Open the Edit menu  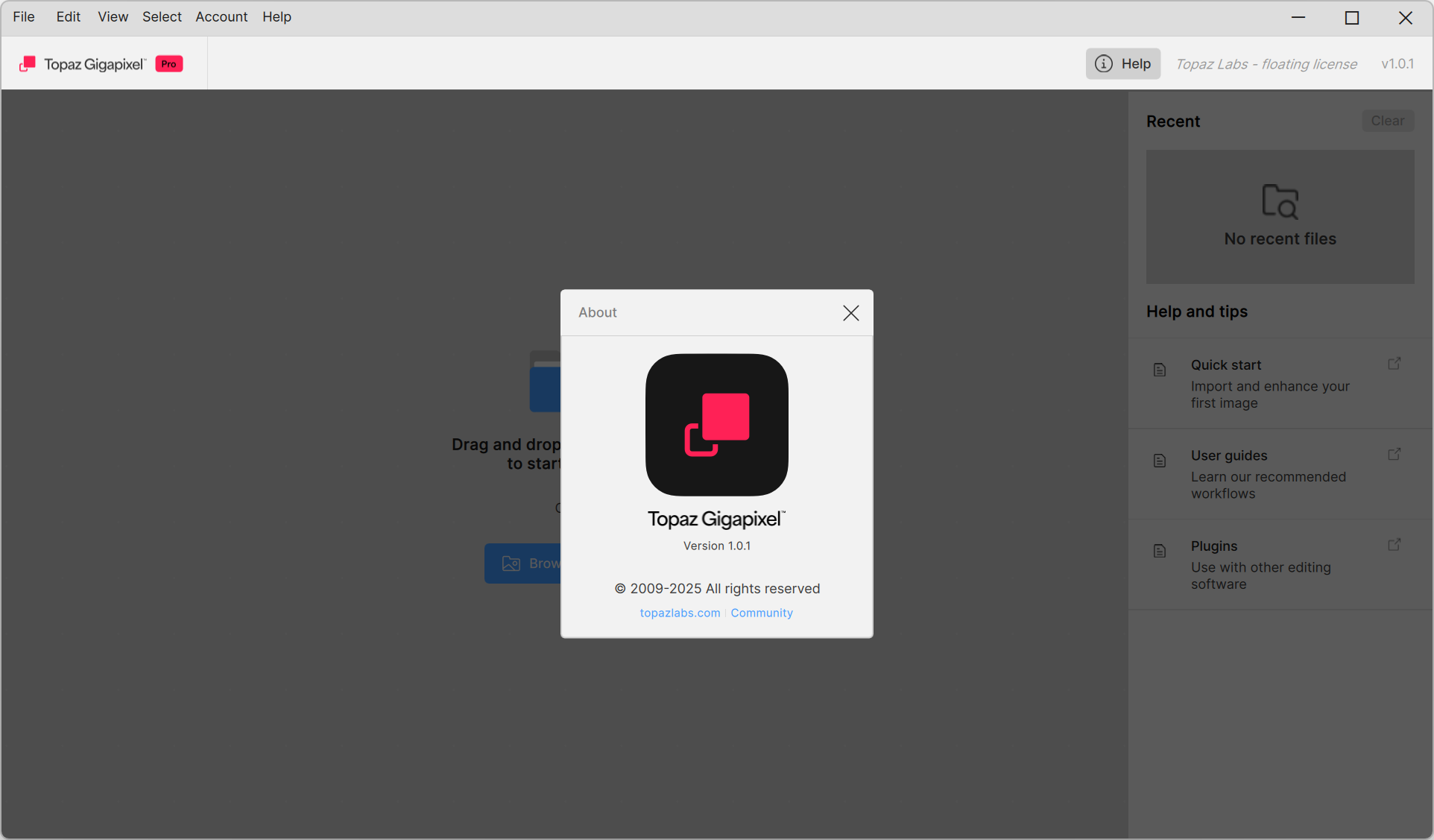[x=68, y=16]
